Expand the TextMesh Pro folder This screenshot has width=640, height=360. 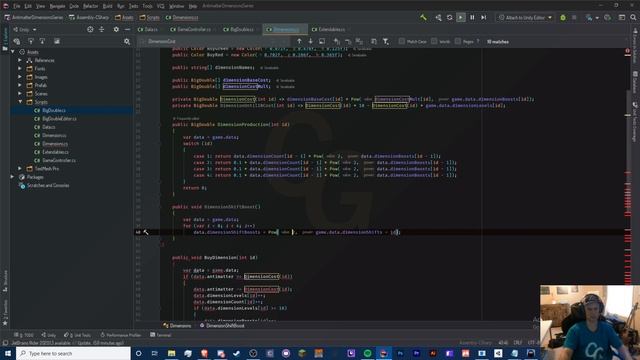[20, 169]
